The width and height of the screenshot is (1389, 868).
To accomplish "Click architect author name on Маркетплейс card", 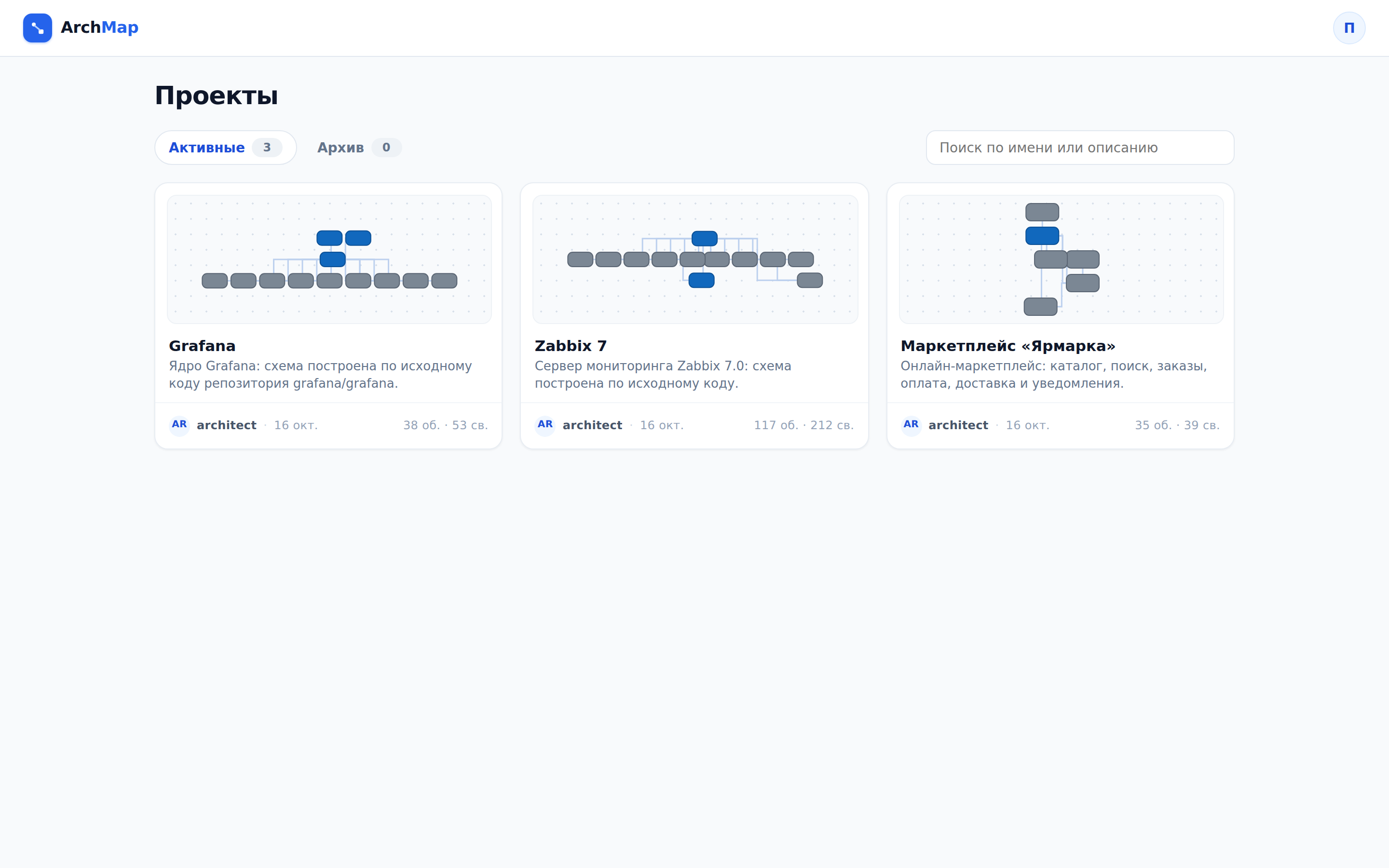I will tap(958, 425).
